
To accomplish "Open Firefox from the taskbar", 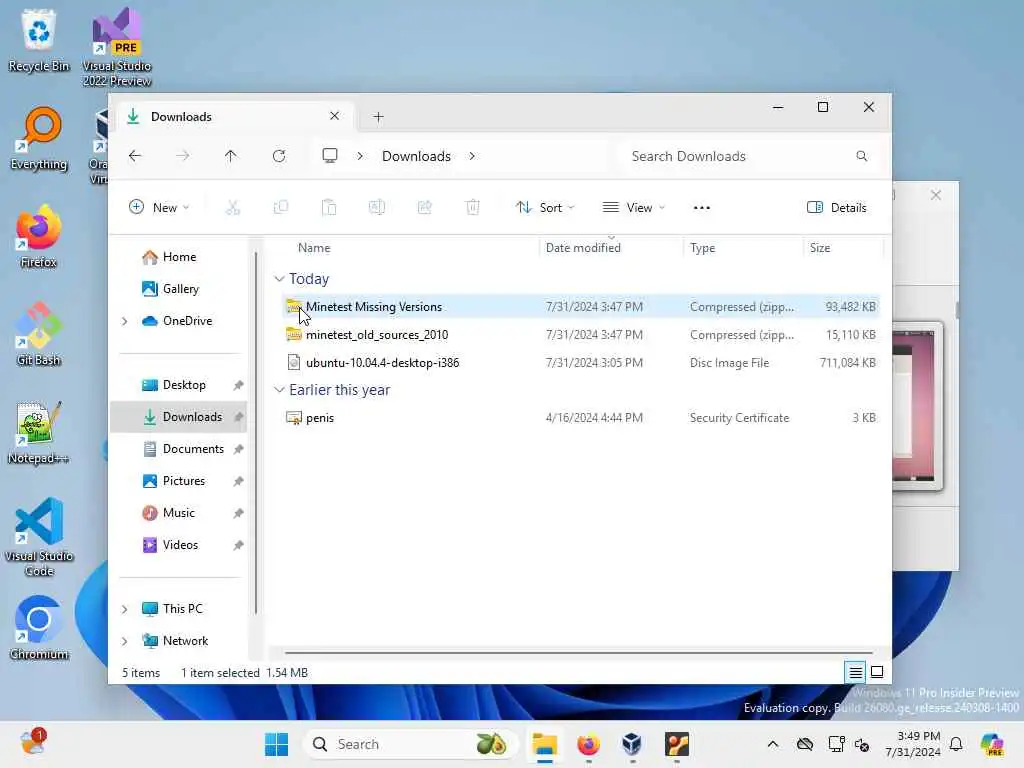I will pyautogui.click(x=588, y=744).
